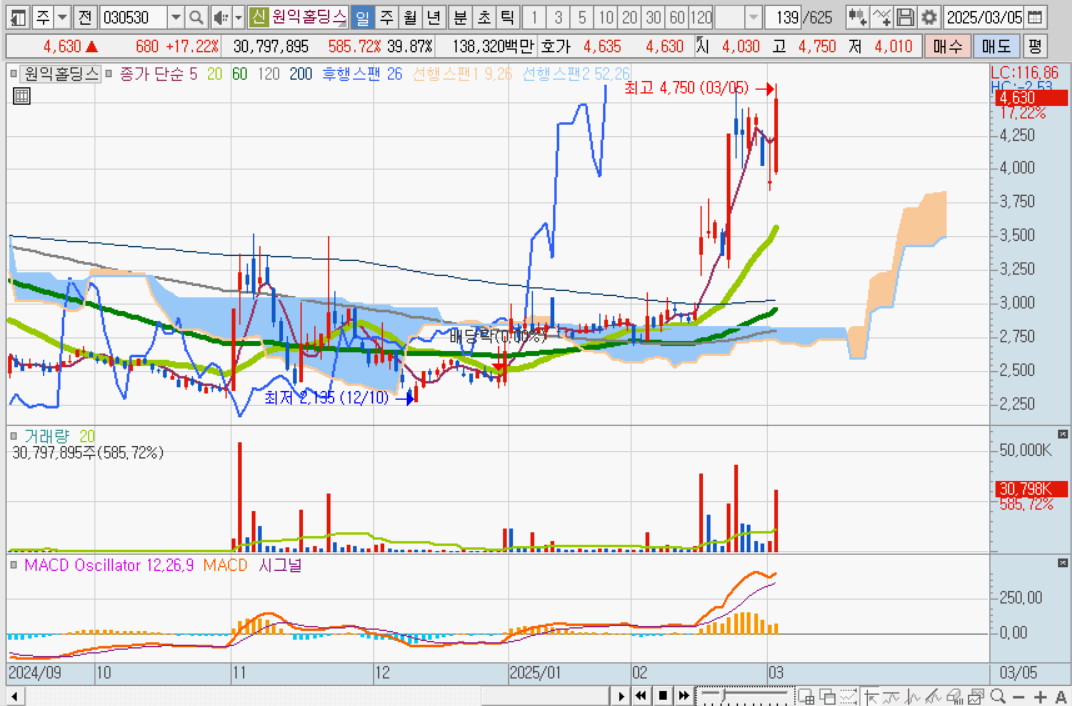The height and width of the screenshot is (706, 1072).
Task: Switch to 초 second chart period
Action: pyautogui.click(x=483, y=17)
